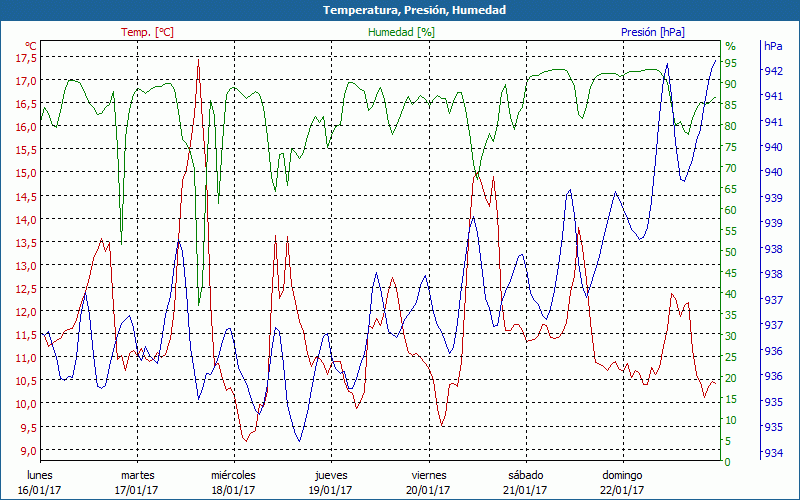Select the jueves 19/01/17 date marker

click(x=331, y=482)
